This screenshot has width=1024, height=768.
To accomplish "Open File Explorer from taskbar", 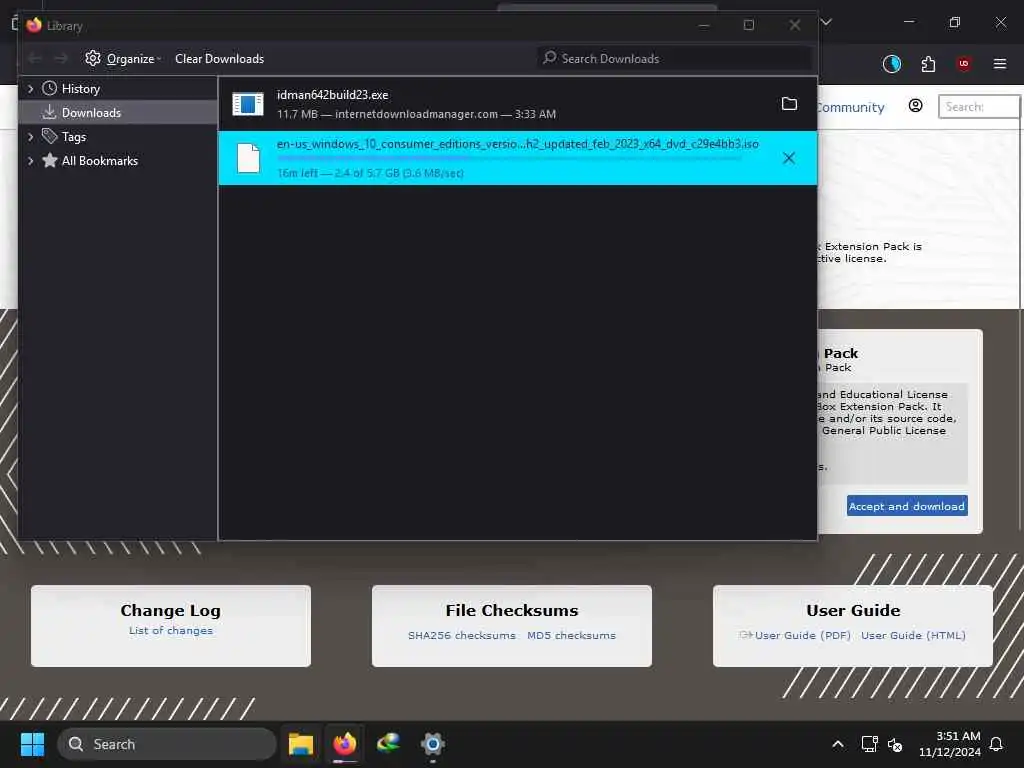I will coord(301,744).
